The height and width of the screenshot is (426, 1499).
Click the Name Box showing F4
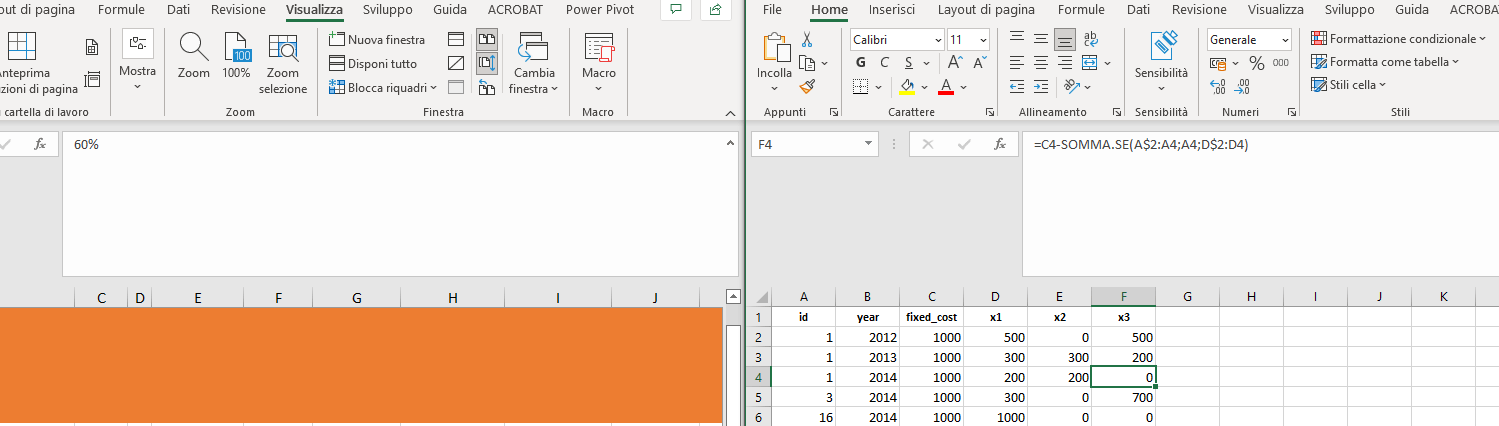[815, 145]
